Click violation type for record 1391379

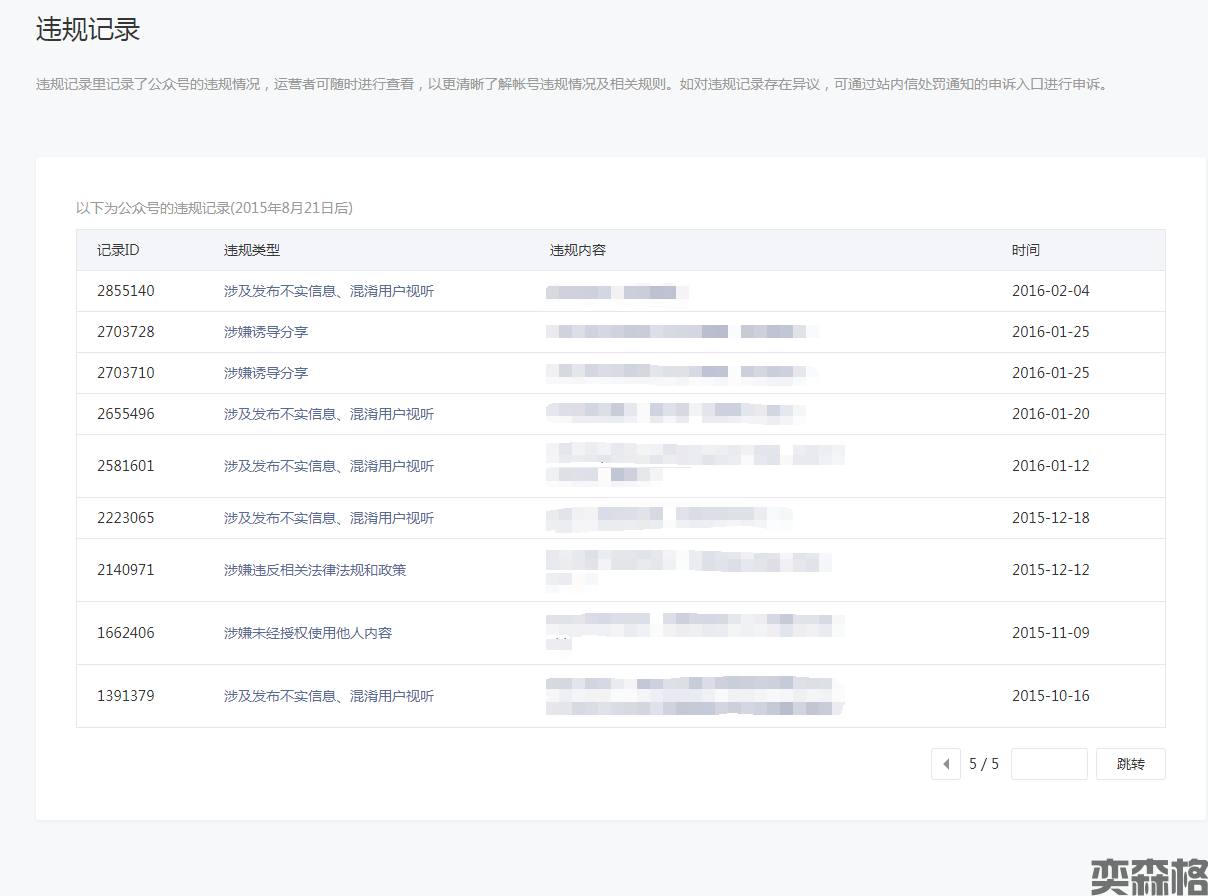tap(328, 696)
